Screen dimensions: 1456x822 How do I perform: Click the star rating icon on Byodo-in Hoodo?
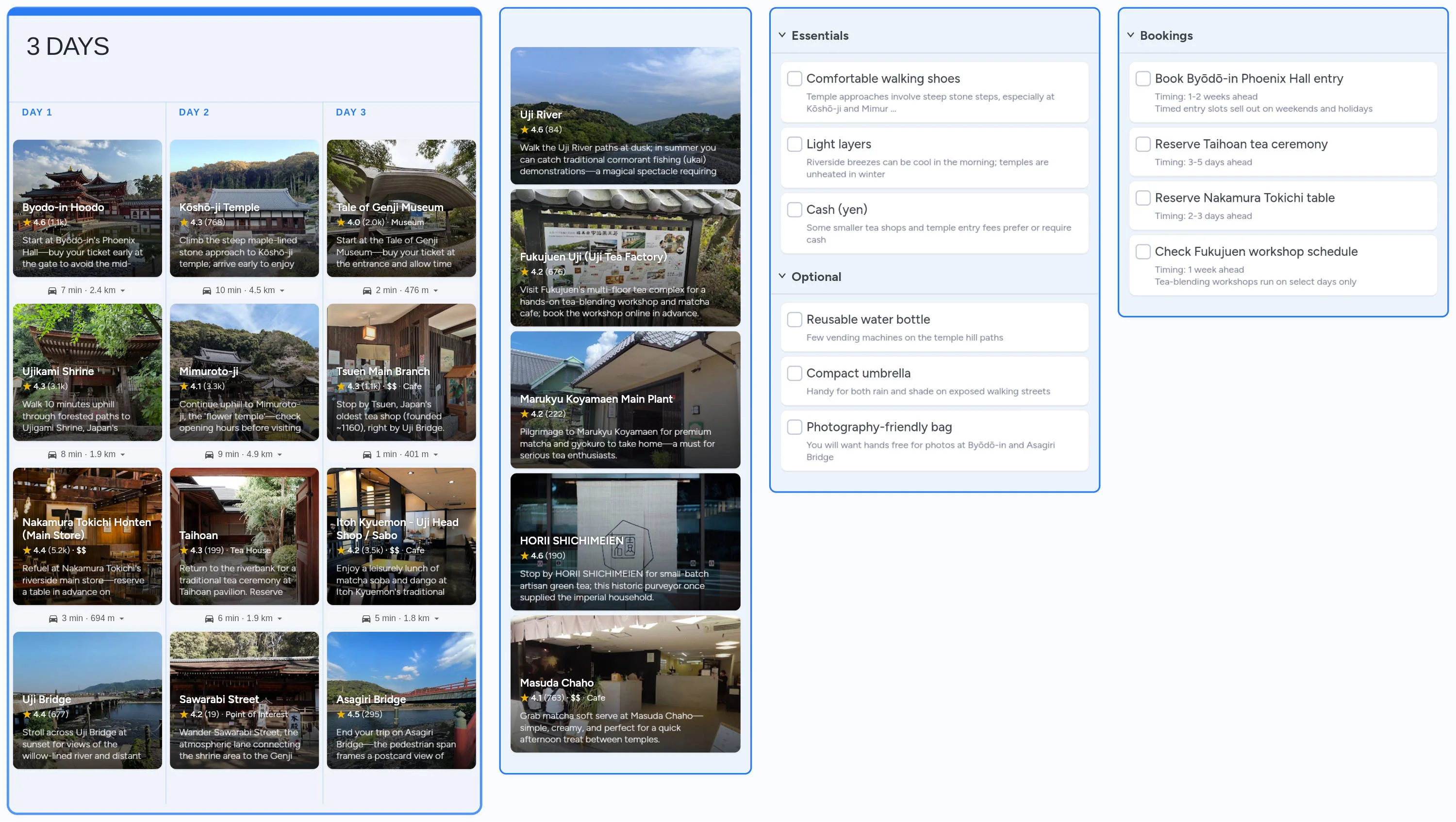point(27,222)
